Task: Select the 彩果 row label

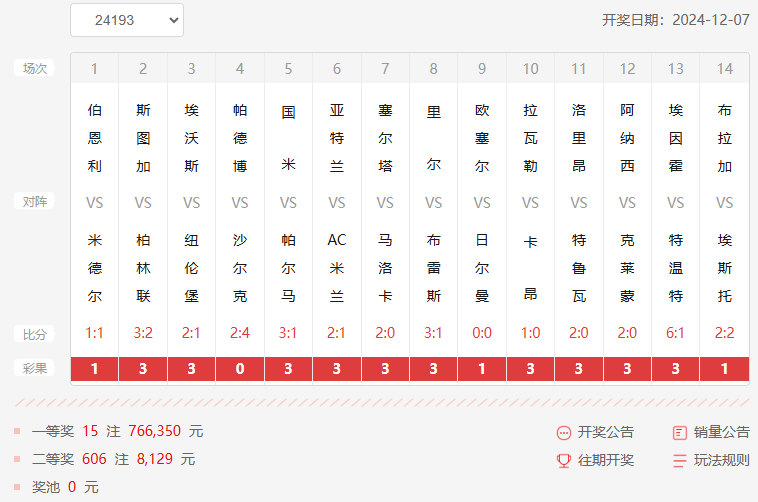Action: [x=34, y=369]
